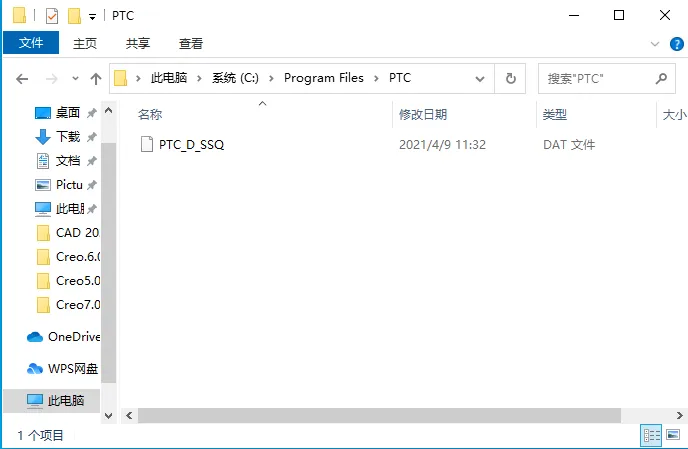
Task: Switch to the 查看 ribbon tab
Action: pyautogui.click(x=190, y=43)
